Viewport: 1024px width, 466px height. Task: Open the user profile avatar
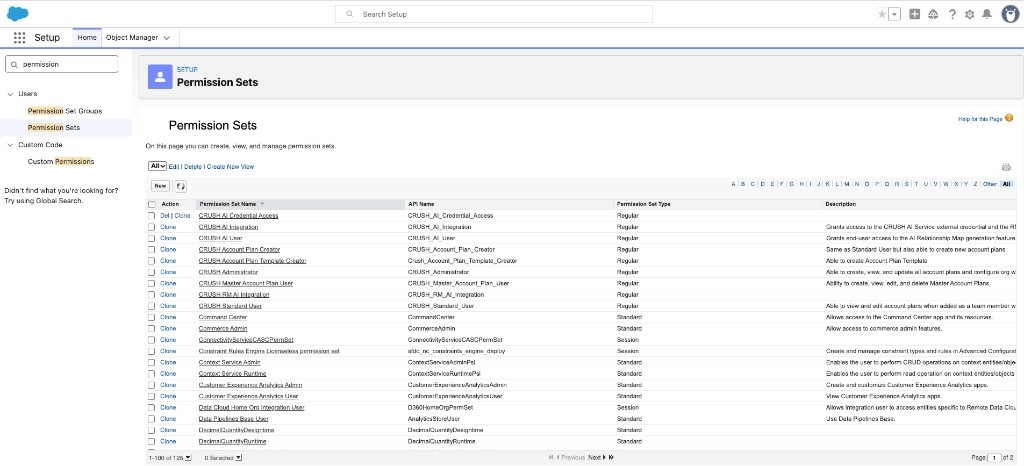pyautogui.click(x=1010, y=14)
